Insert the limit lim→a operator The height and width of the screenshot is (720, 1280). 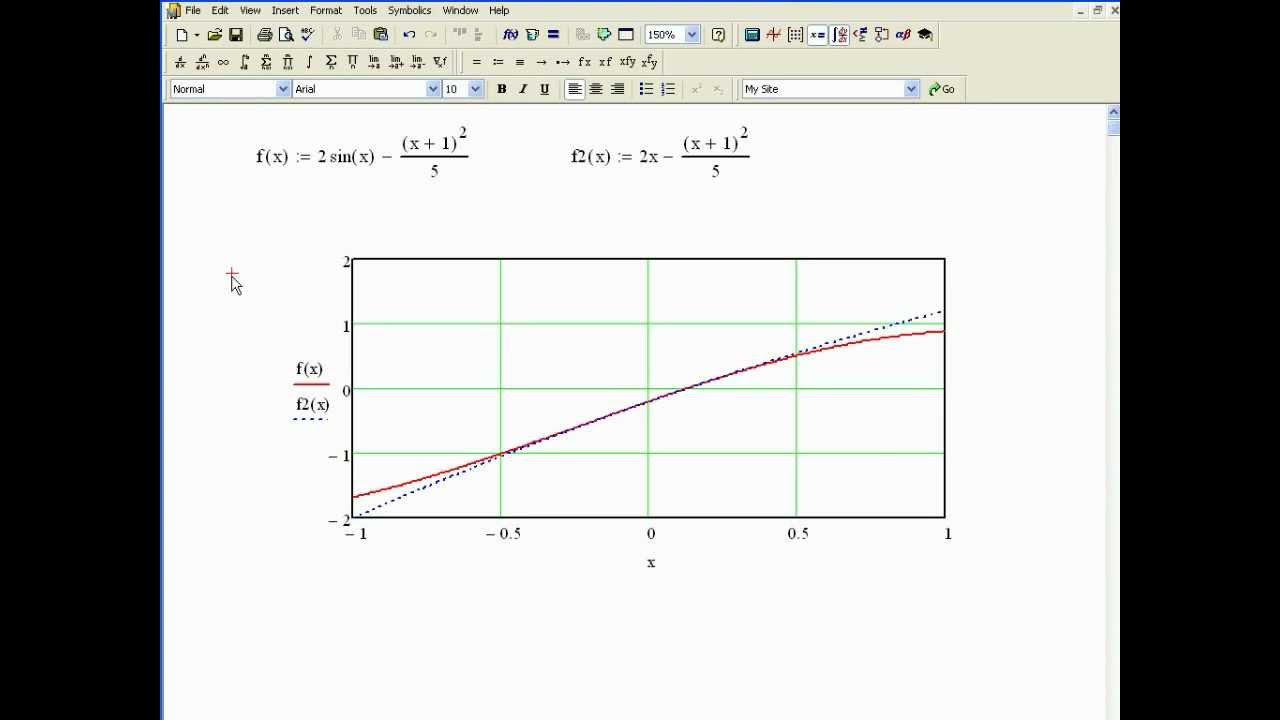374,62
